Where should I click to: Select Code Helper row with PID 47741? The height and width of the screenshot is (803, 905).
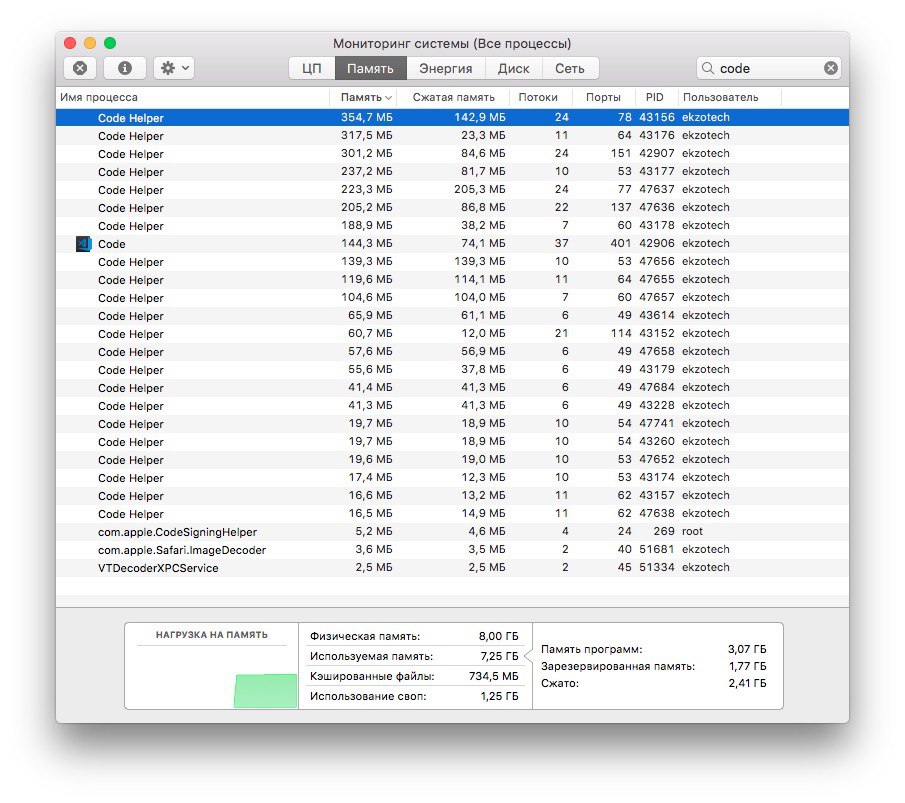tap(452, 423)
